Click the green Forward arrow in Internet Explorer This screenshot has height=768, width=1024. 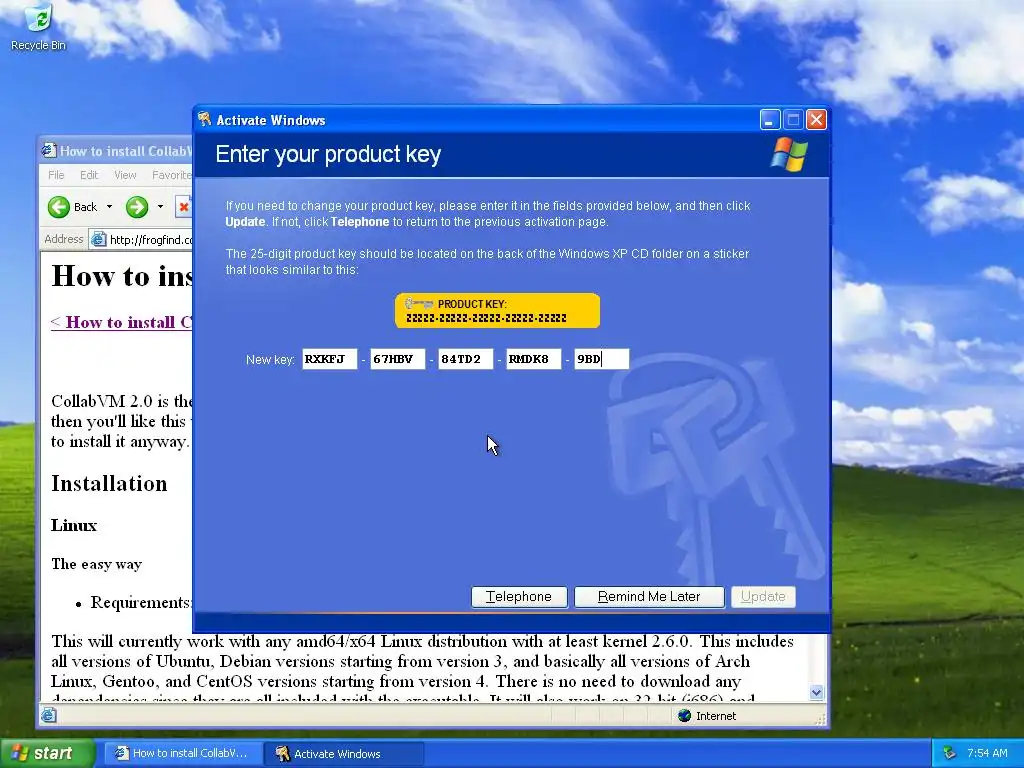(137, 207)
